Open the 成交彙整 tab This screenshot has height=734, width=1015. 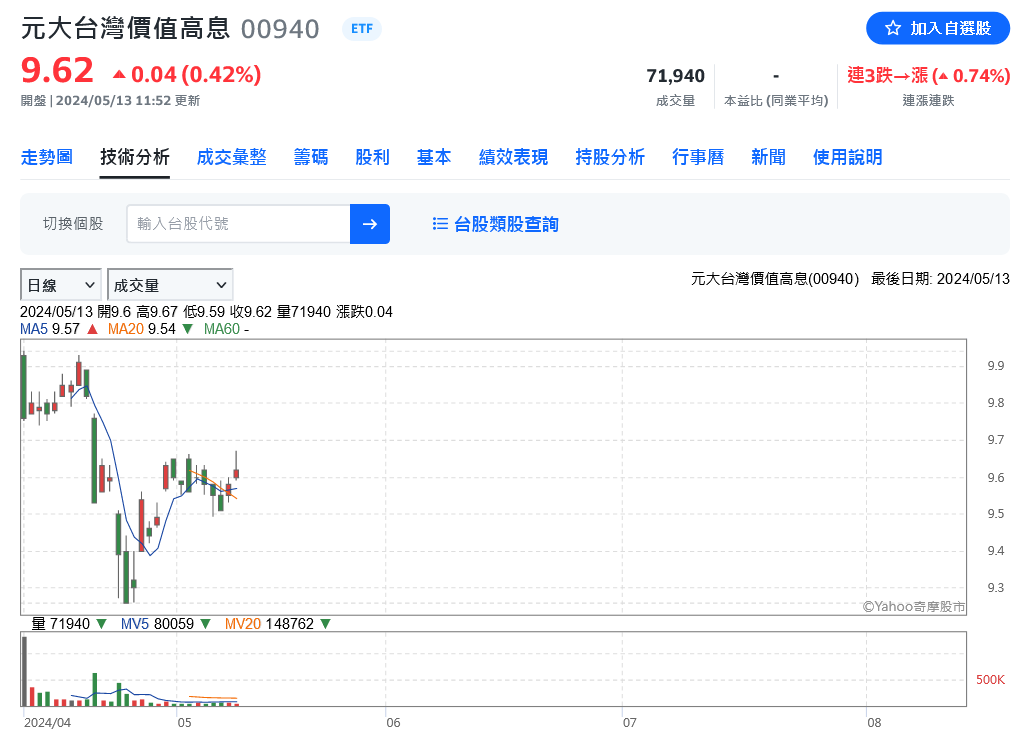(x=232, y=157)
